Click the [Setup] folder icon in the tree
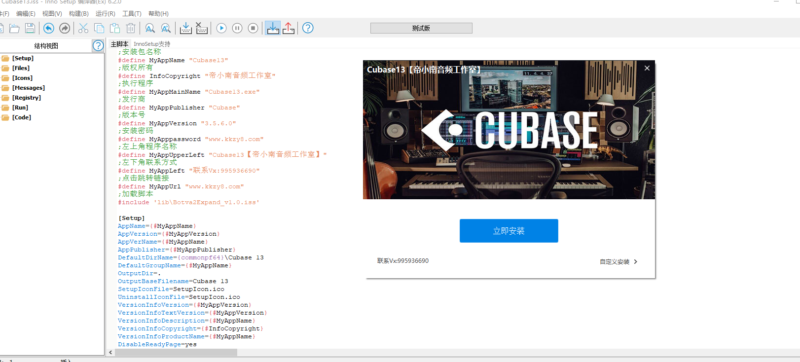The image size is (800, 362). [x=5, y=58]
